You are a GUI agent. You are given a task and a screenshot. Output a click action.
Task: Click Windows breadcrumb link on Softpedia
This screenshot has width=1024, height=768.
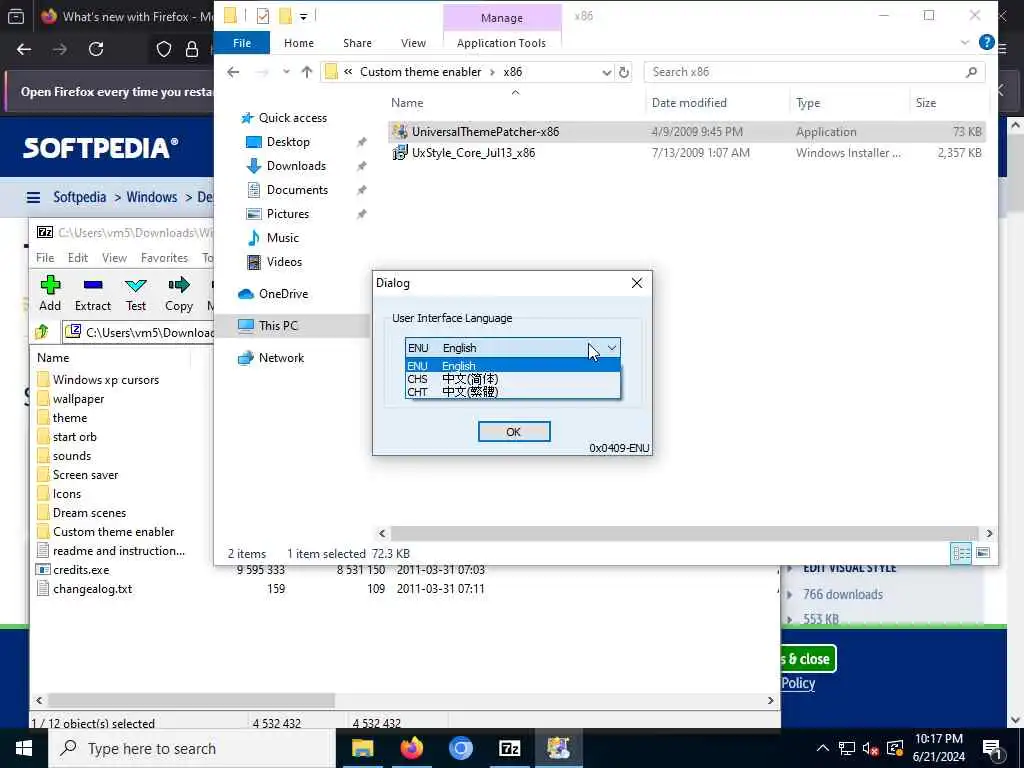pyautogui.click(x=152, y=197)
